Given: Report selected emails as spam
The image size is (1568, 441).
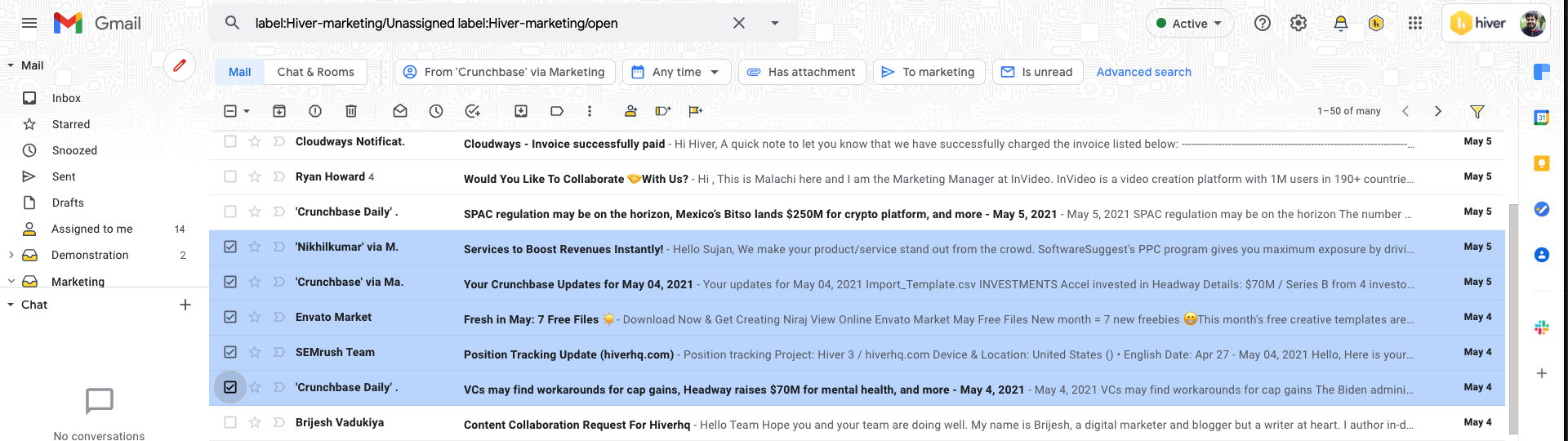Looking at the screenshot, I should coord(315,111).
